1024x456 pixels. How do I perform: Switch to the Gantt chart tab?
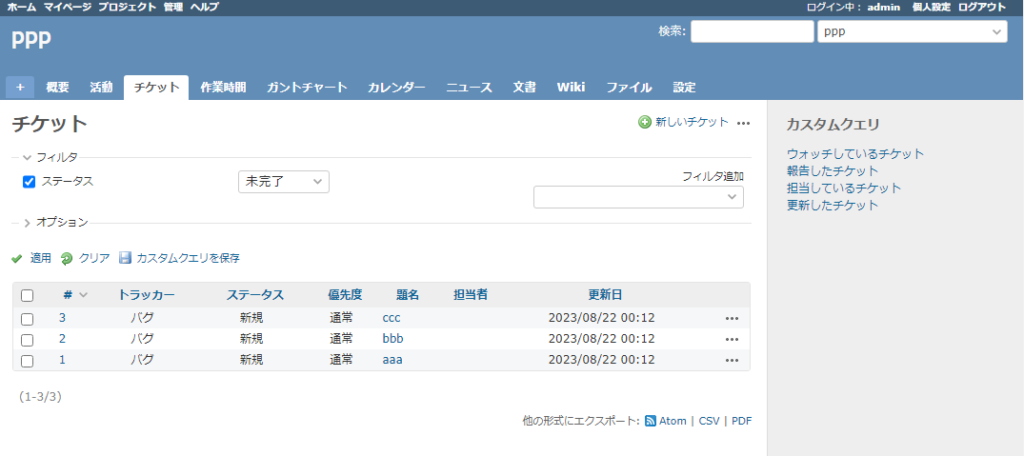[x=306, y=87]
